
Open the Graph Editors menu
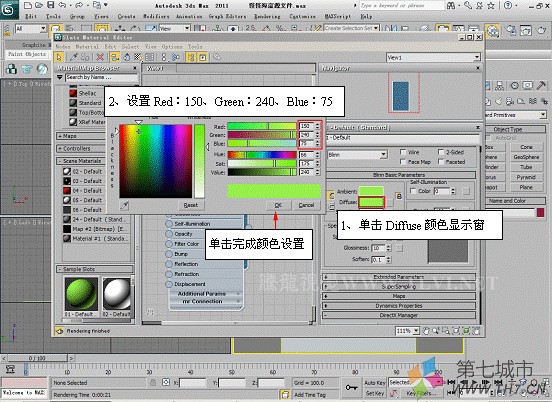point(227,17)
